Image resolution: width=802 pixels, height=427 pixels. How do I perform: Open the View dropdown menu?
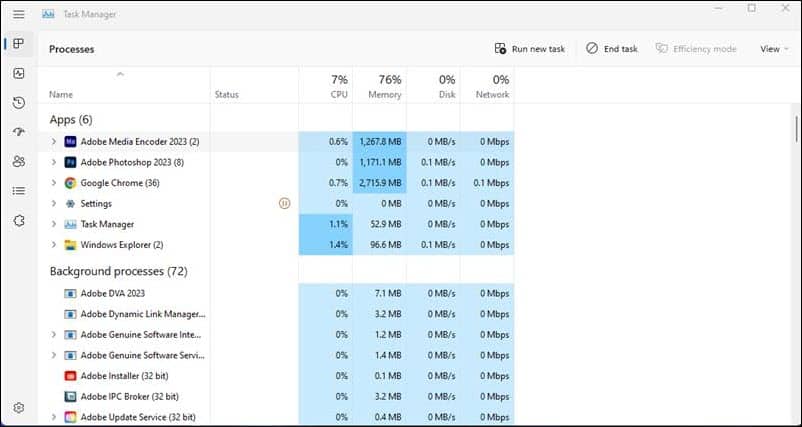point(774,49)
